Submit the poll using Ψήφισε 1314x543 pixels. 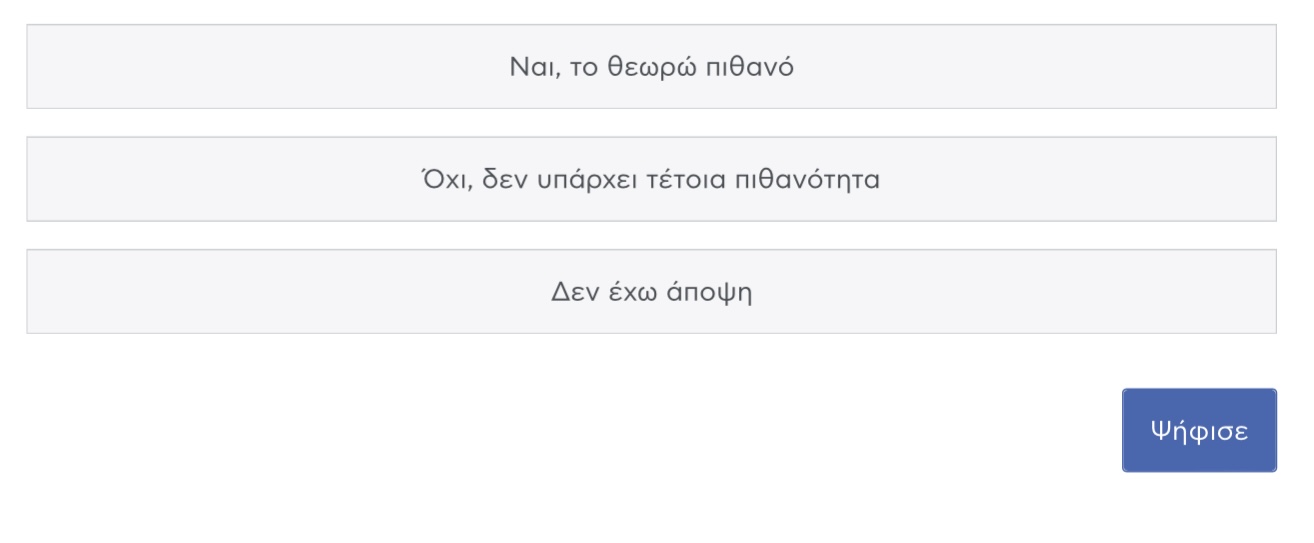(1199, 430)
